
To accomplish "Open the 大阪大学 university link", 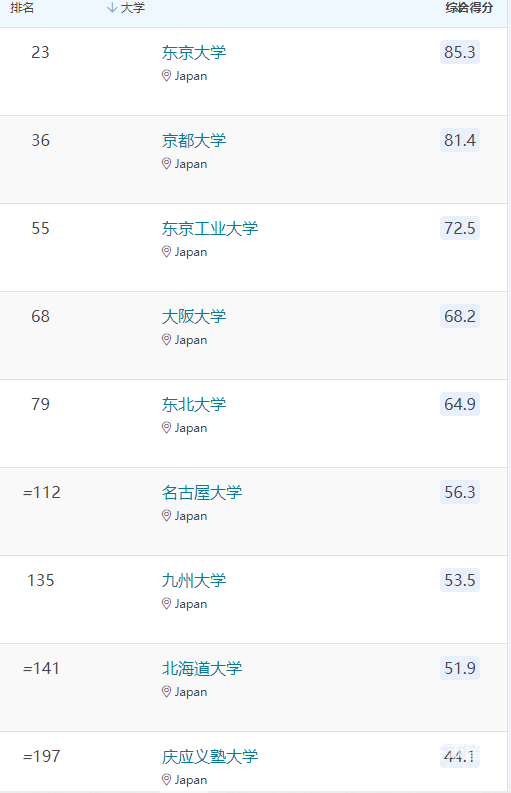I will pyautogui.click(x=194, y=317).
